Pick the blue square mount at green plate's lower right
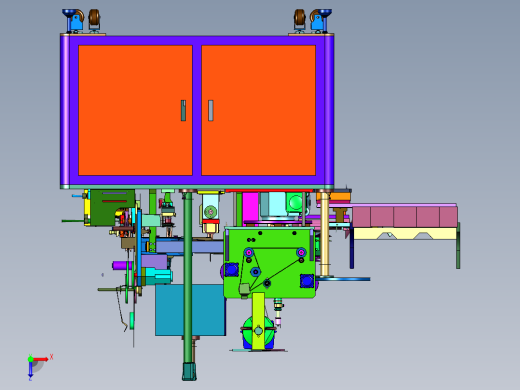The image size is (520, 390). click(307, 281)
